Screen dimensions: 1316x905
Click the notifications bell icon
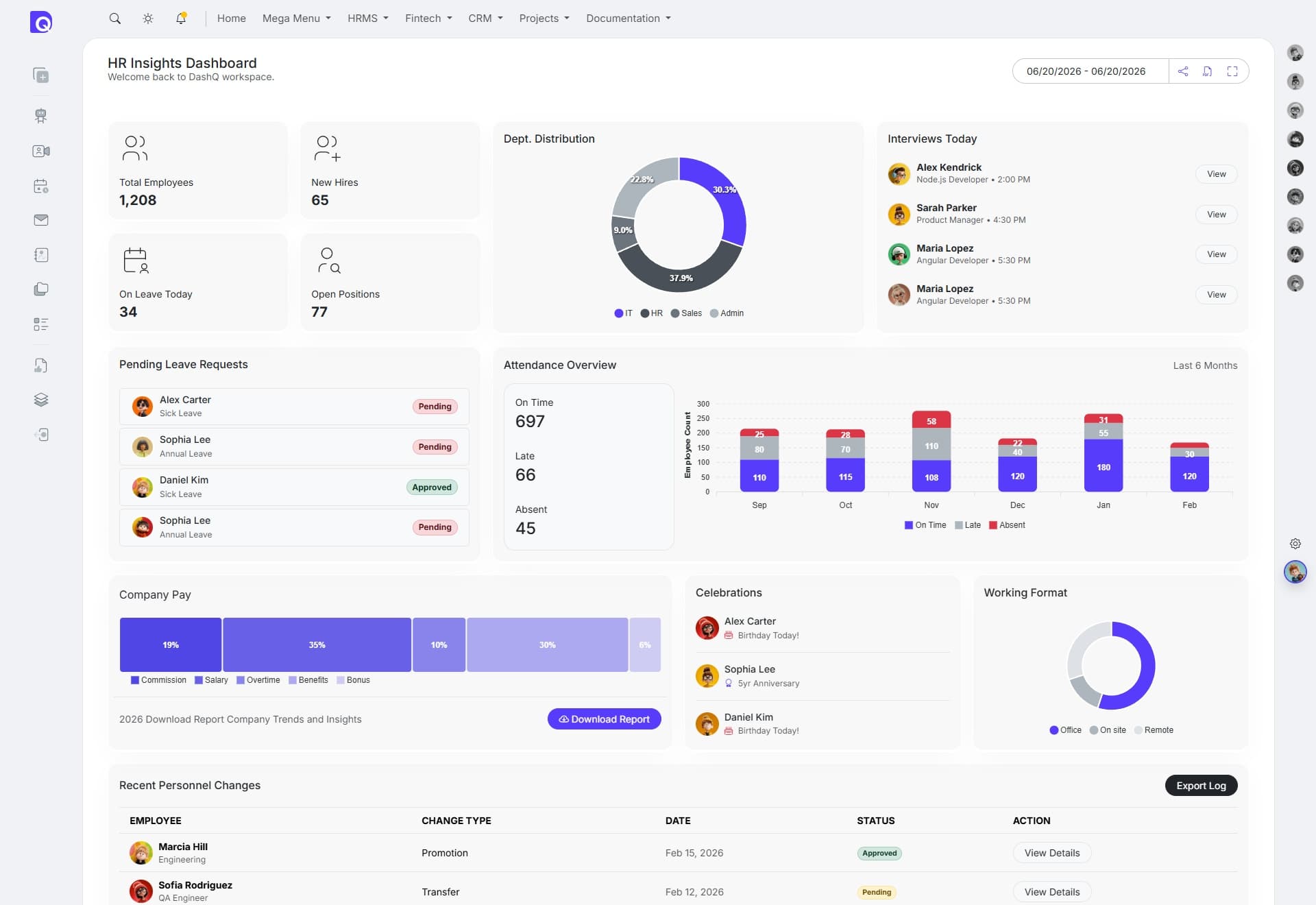click(181, 19)
